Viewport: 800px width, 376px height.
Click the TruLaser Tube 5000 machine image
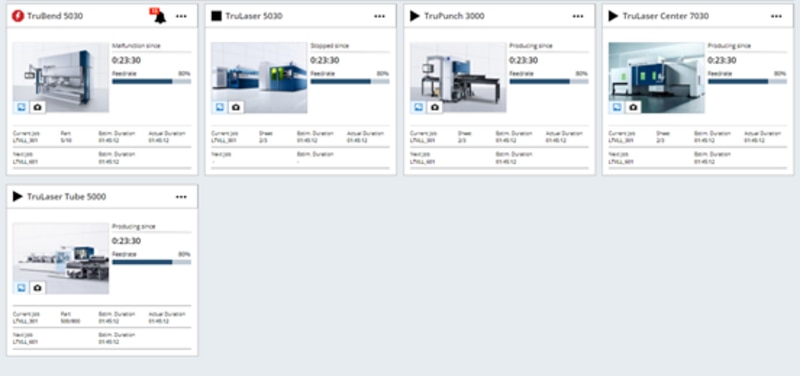[61, 258]
